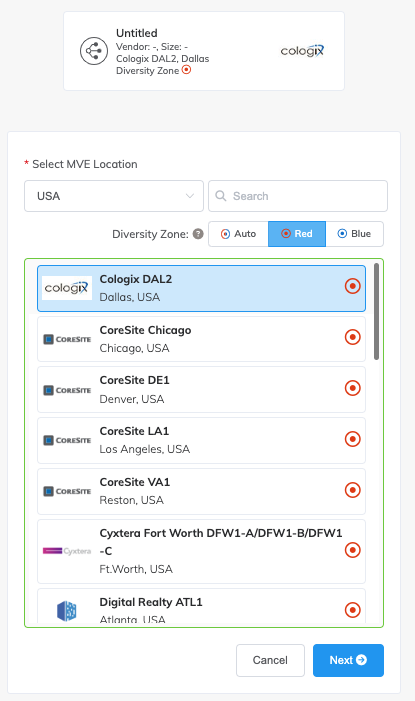Choose the CoreSite LA1 Los Angeles location
Viewport: 415px width, 701px height.
(x=201, y=440)
